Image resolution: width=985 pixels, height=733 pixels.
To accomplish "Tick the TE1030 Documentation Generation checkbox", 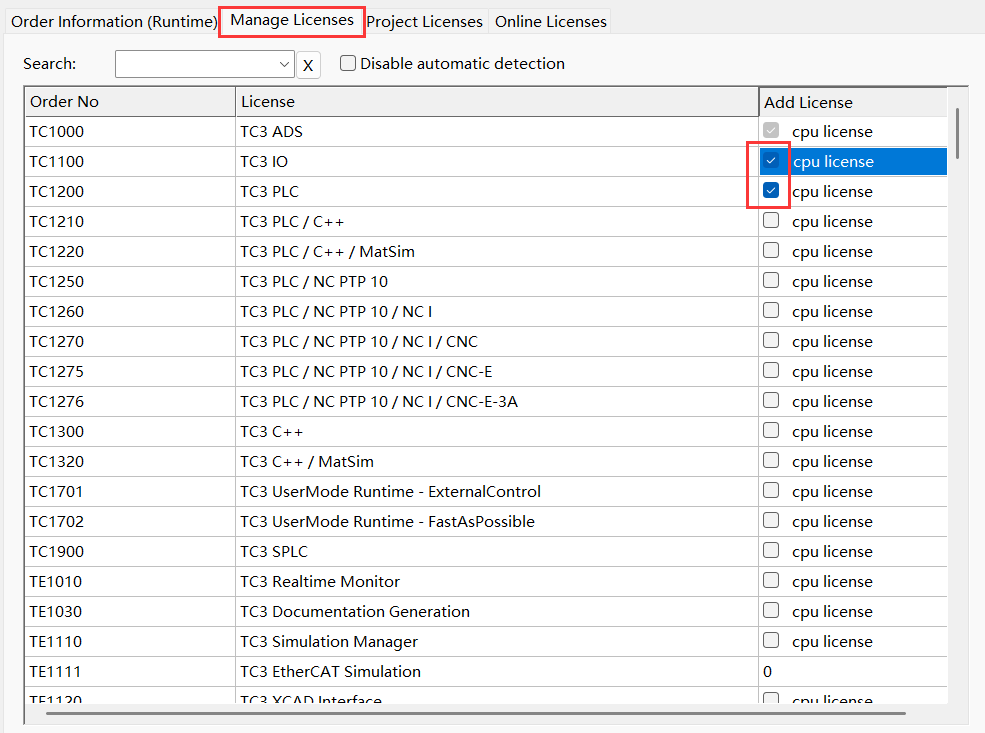I will coord(771,611).
